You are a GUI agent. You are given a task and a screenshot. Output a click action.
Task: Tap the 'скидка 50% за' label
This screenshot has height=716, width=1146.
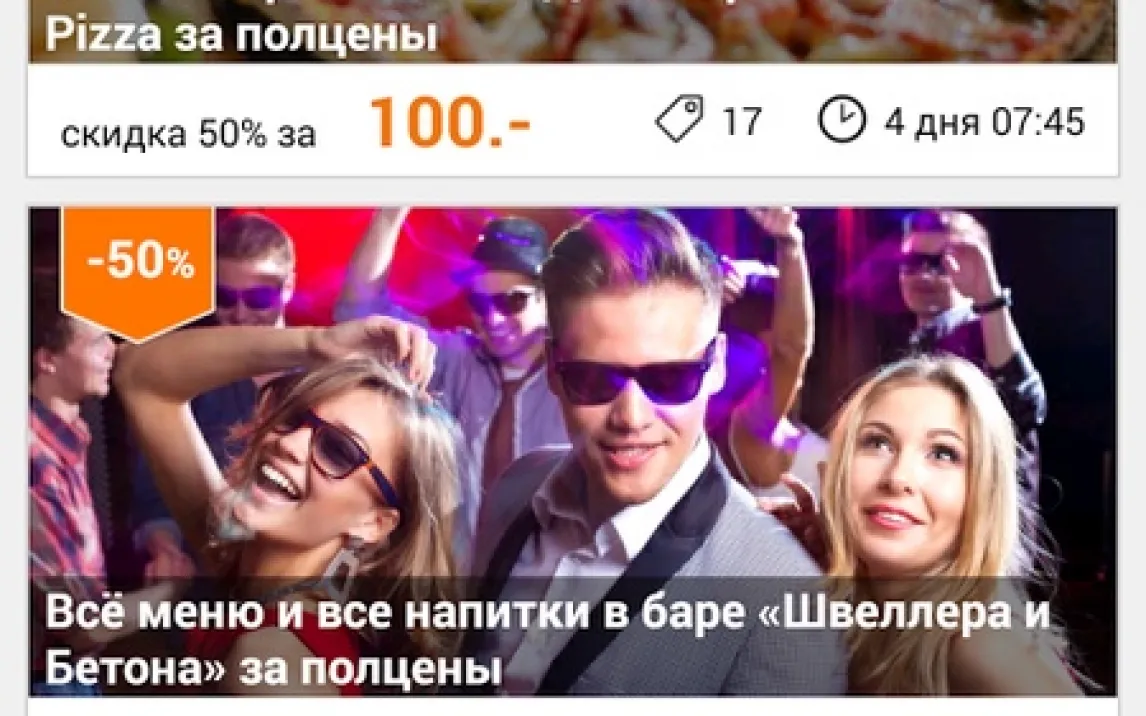pyautogui.click(x=188, y=134)
